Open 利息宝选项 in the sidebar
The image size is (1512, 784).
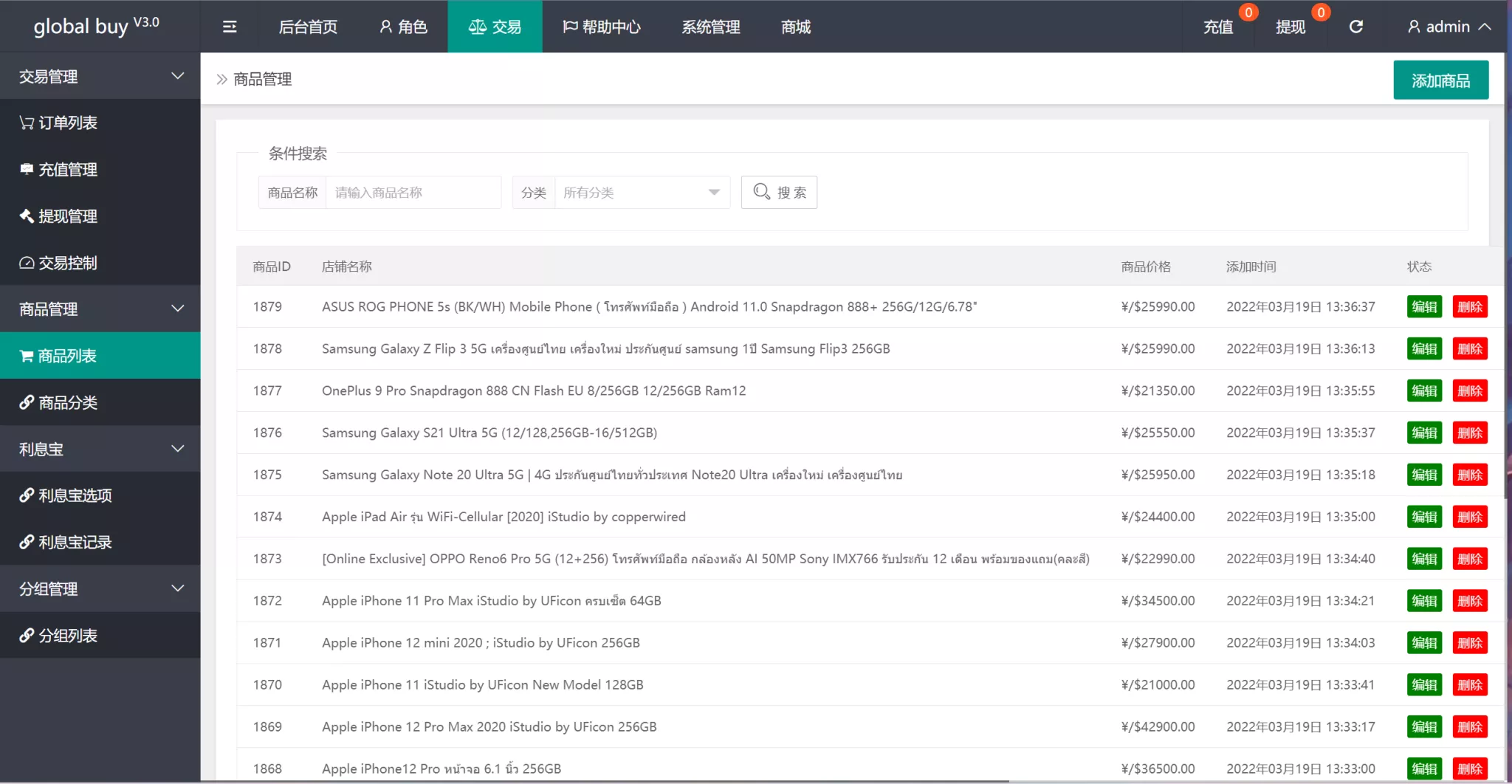click(66, 495)
